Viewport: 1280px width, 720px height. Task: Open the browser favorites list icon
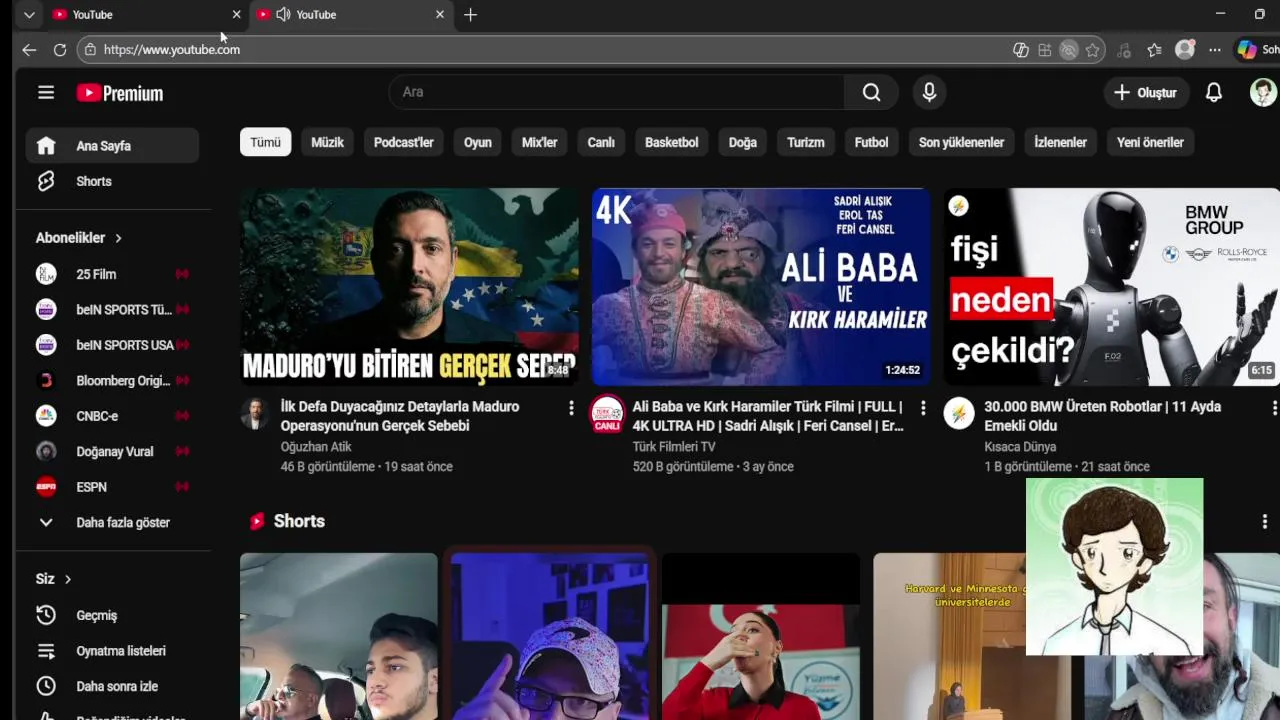[x=1154, y=50]
